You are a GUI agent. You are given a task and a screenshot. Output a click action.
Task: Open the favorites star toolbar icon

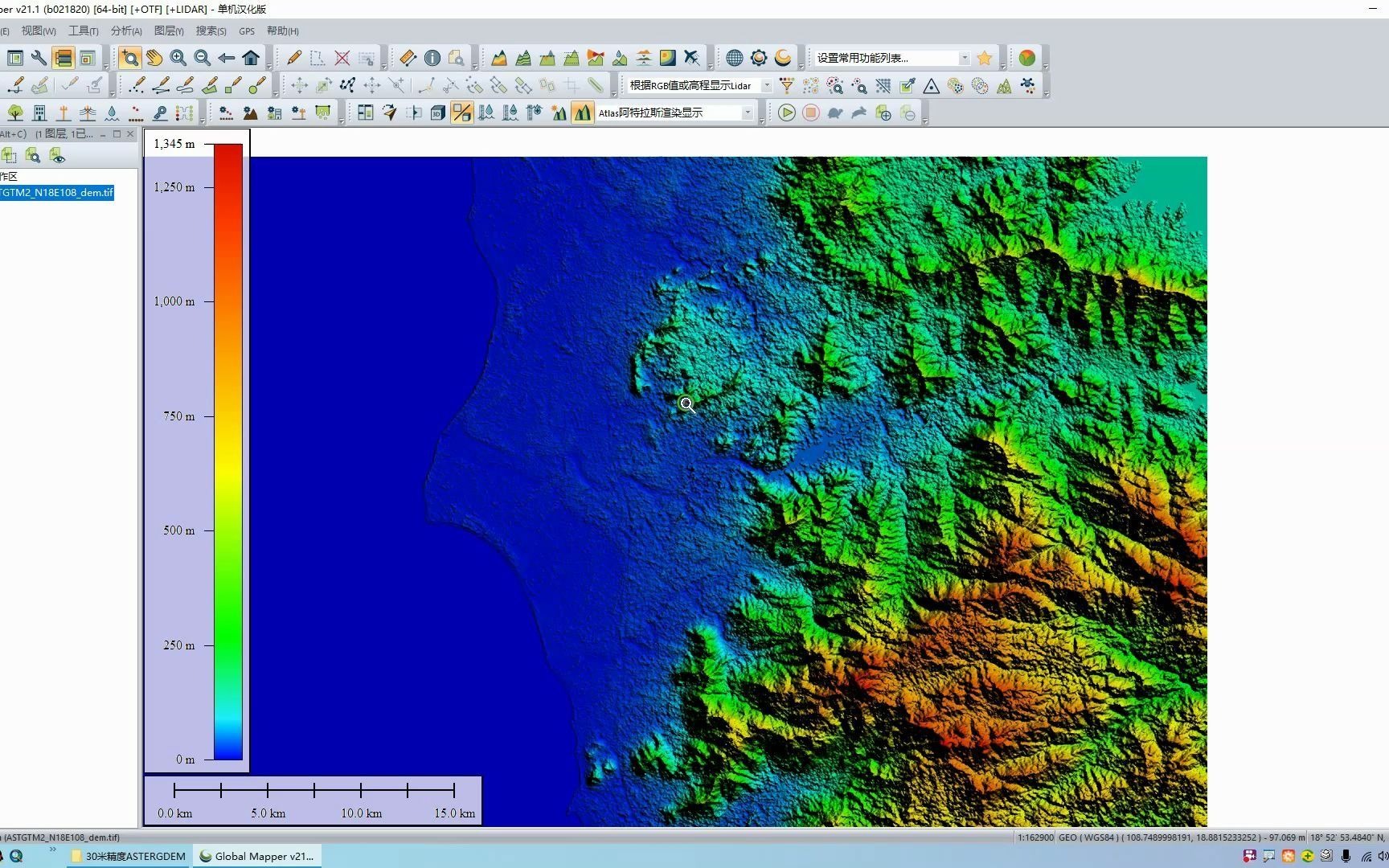tap(985, 57)
